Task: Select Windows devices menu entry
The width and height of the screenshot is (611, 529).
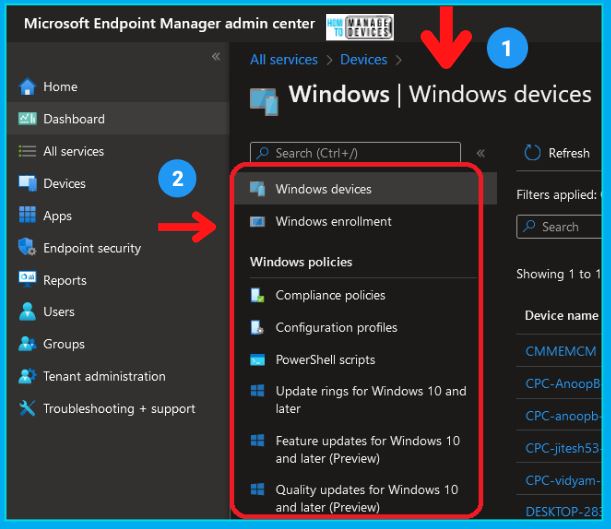Action: coord(366,189)
